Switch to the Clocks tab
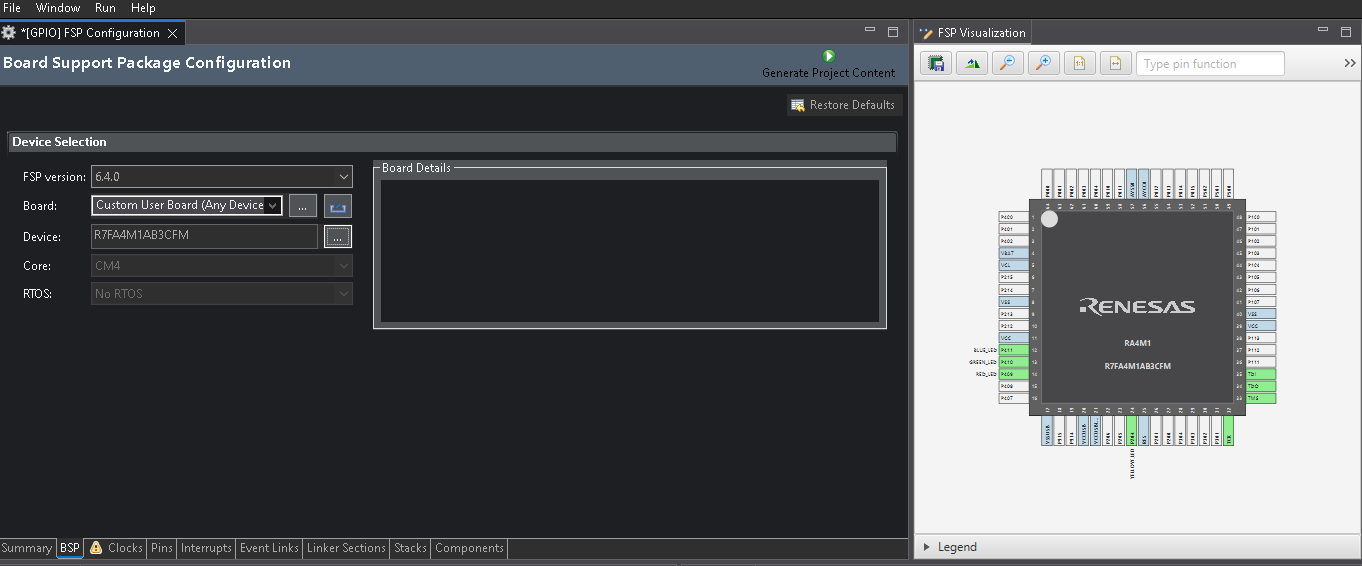The image size is (1362, 566). point(116,548)
